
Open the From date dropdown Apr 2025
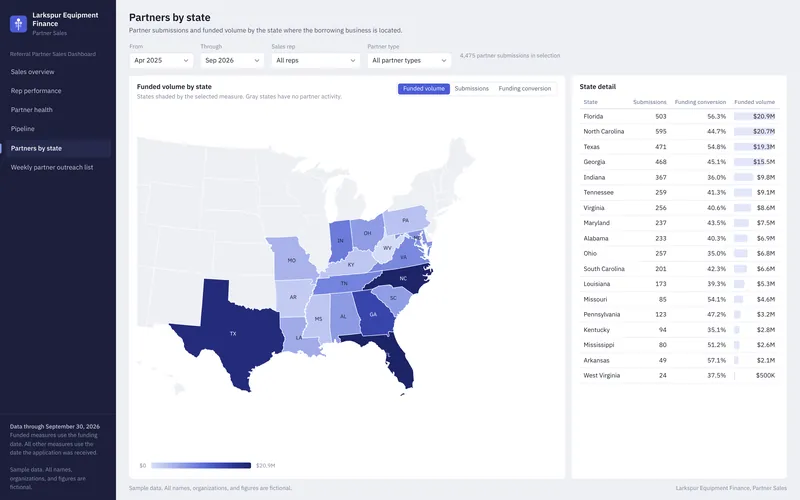161,60
